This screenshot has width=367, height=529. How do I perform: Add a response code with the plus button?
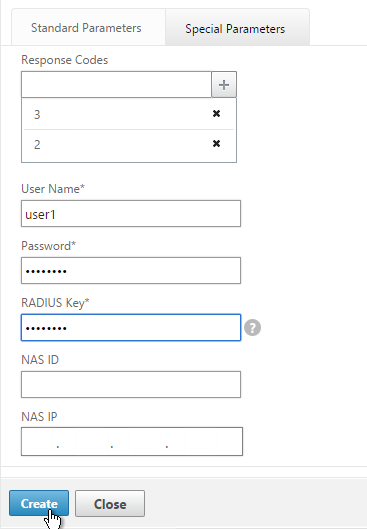(224, 84)
